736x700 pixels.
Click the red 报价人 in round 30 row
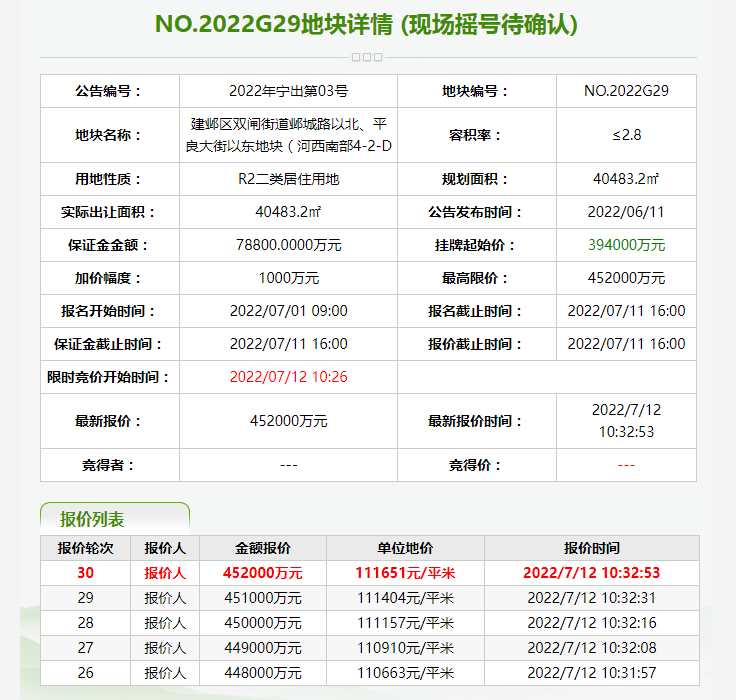click(165, 573)
